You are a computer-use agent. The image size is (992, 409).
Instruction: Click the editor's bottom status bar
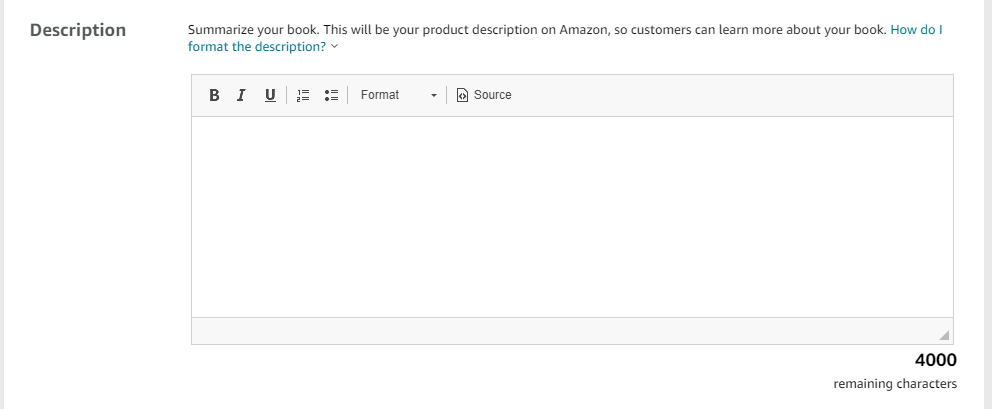pyautogui.click(x=560, y=331)
